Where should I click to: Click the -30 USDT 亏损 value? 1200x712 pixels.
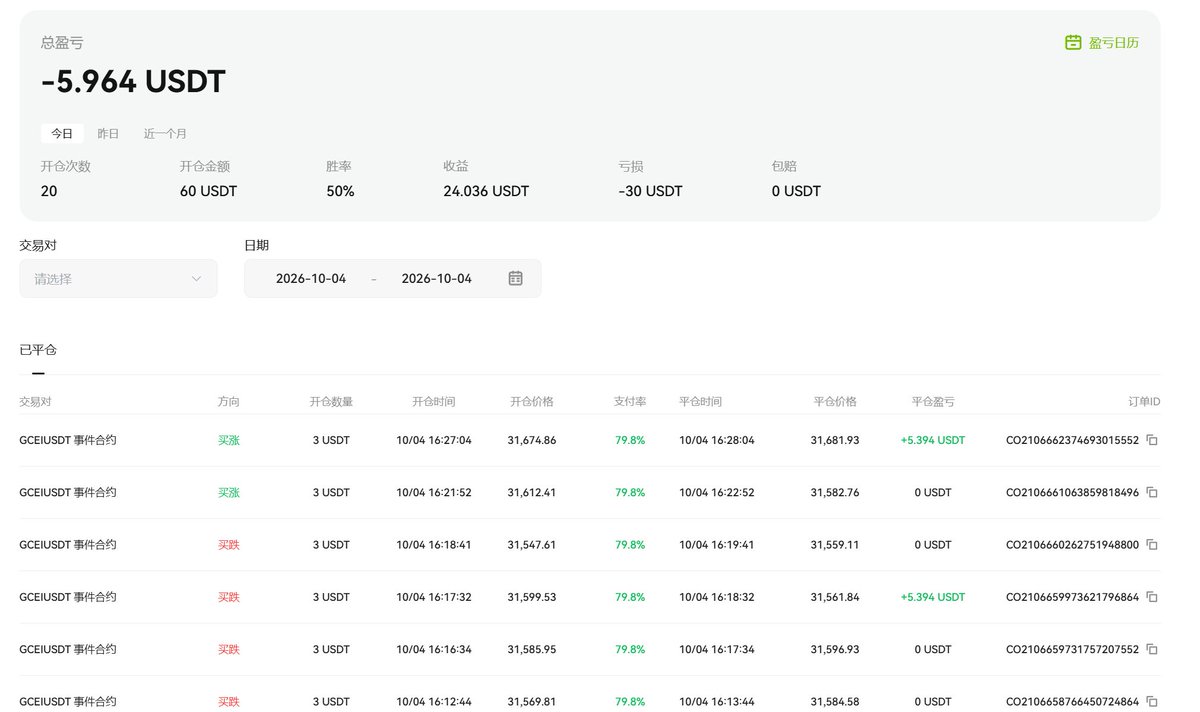[x=650, y=191]
